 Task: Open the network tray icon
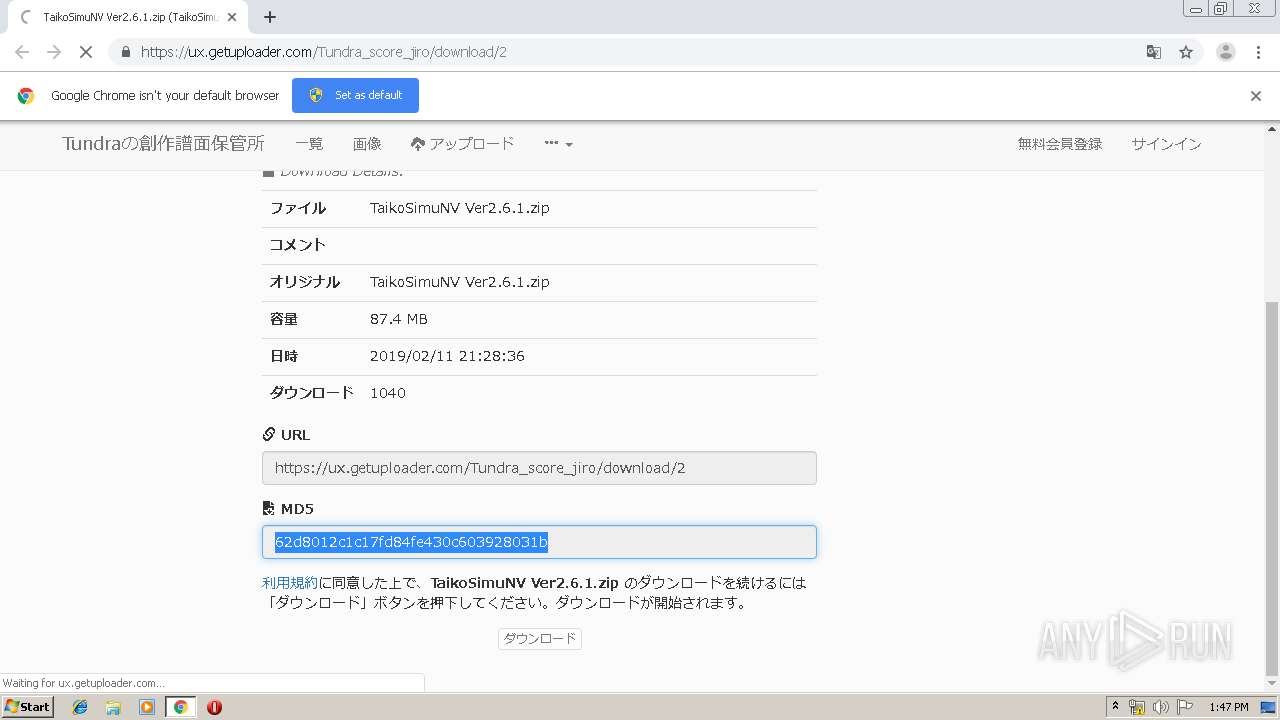click(x=1137, y=707)
